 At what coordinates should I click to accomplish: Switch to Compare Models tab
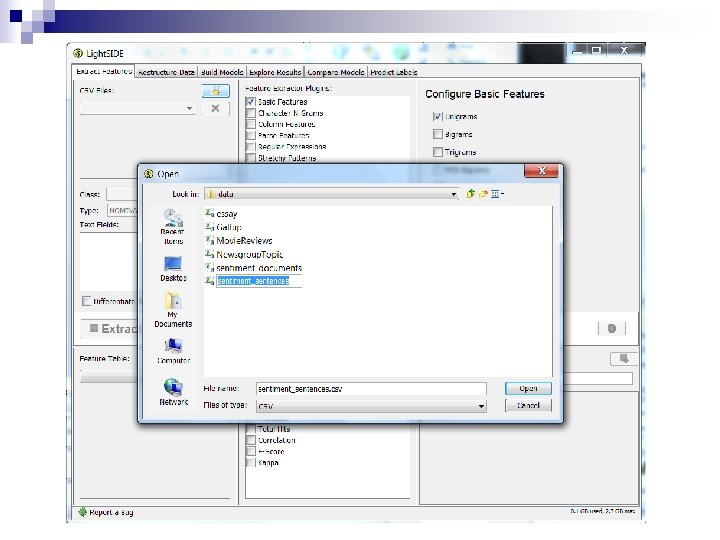coord(336,72)
